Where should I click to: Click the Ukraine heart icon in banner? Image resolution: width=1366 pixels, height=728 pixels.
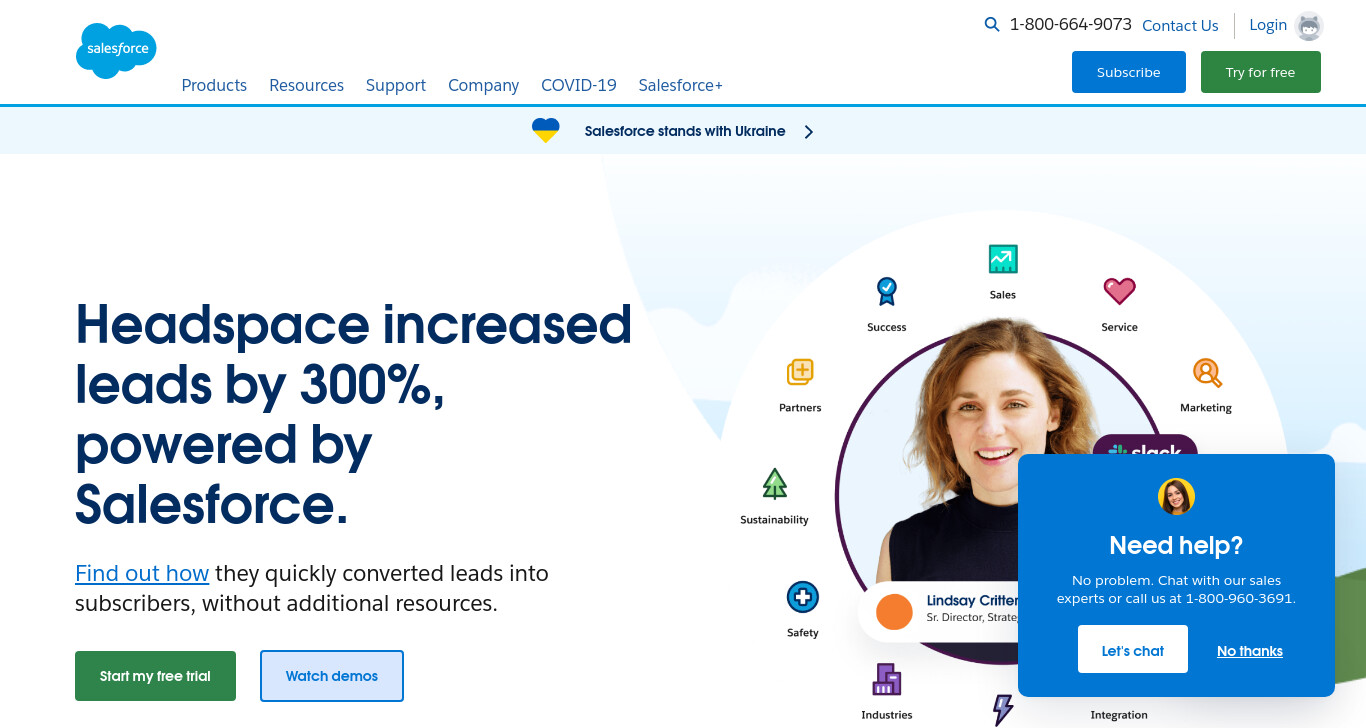(545, 131)
